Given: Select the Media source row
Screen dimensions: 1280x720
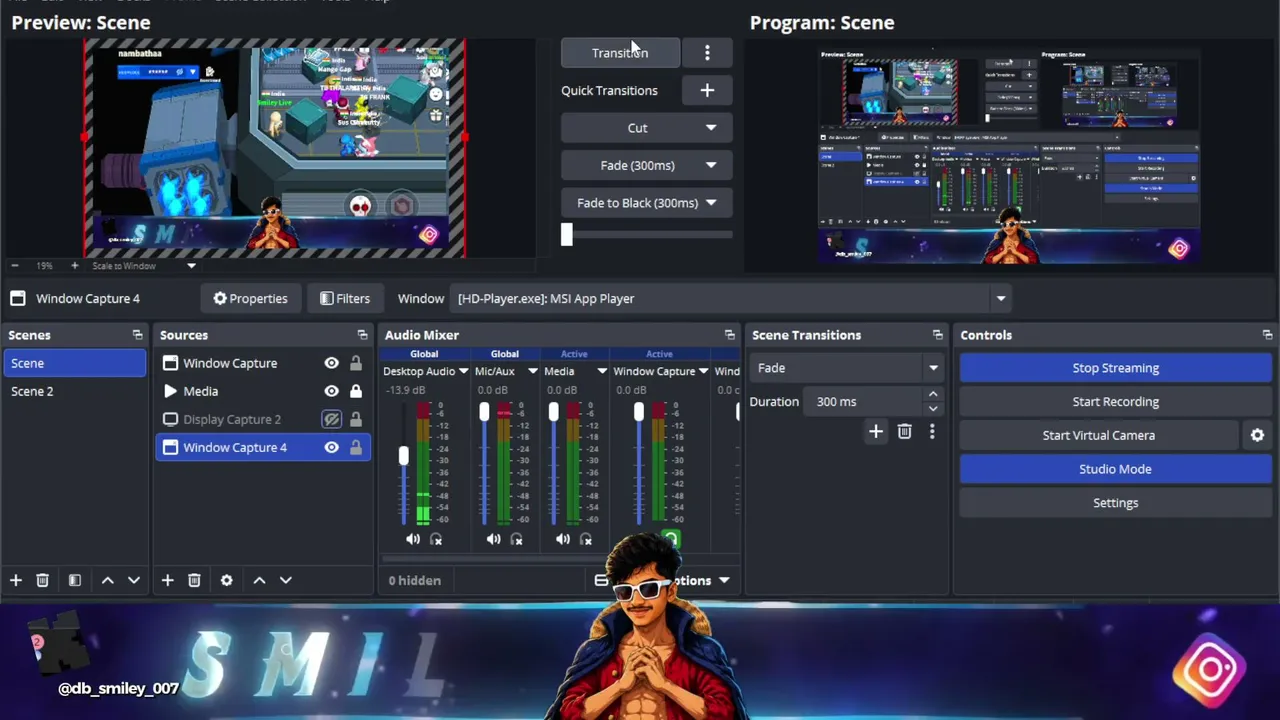Looking at the screenshot, I should [x=263, y=391].
